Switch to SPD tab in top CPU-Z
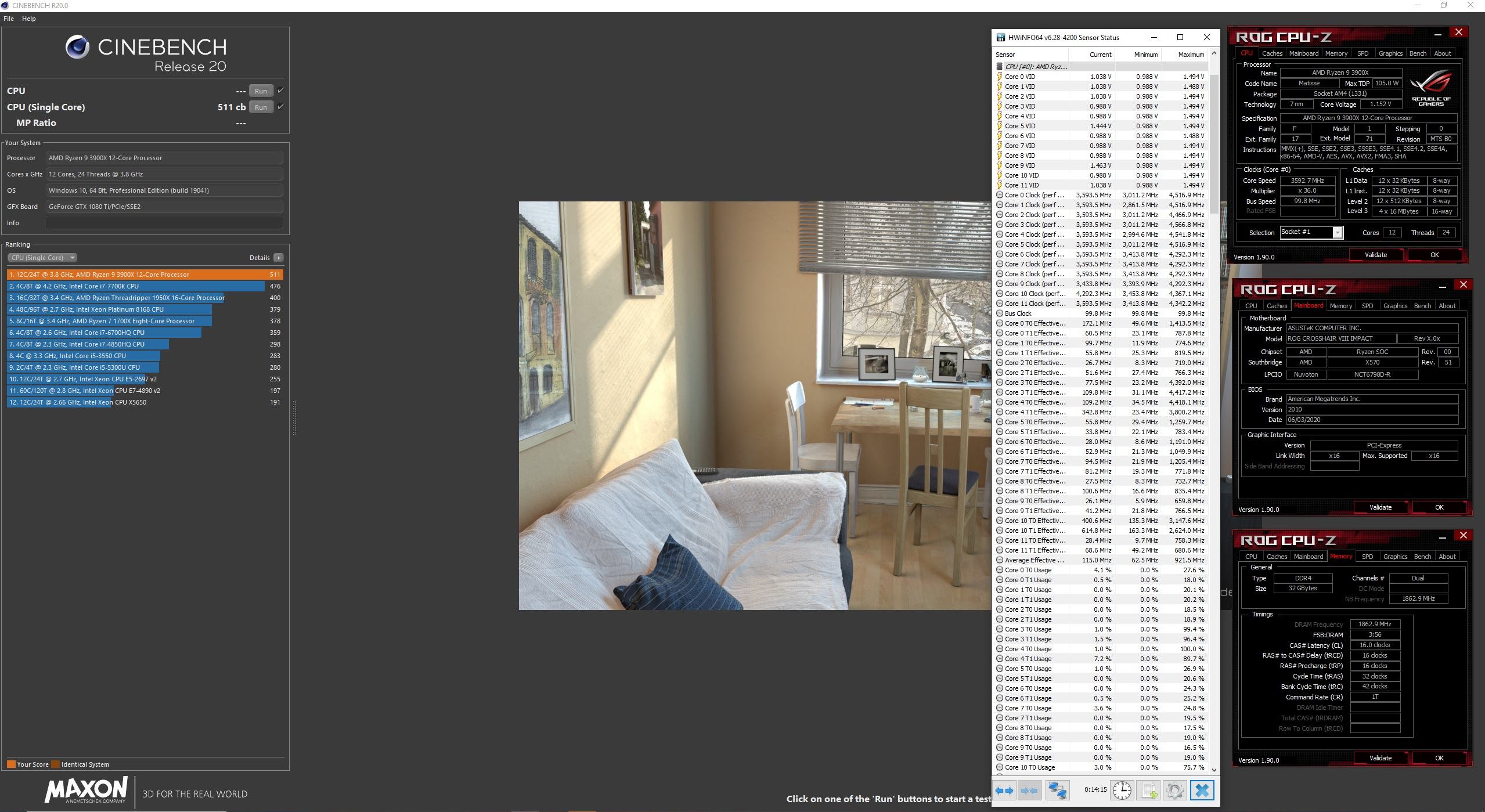This screenshot has height=812, width=1485. click(1363, 53)
